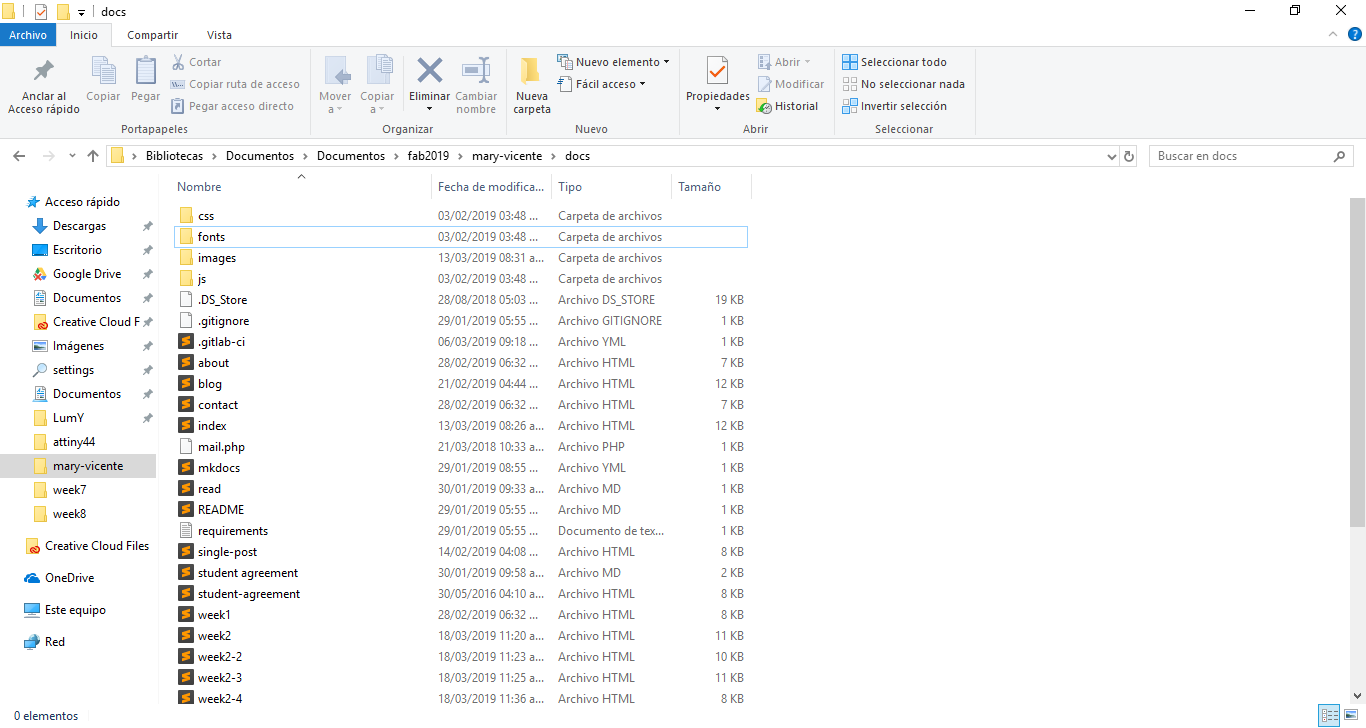Go back with the left arrow
The height and width of the screenshot is (728, 1366).
(x=19, y=156)
